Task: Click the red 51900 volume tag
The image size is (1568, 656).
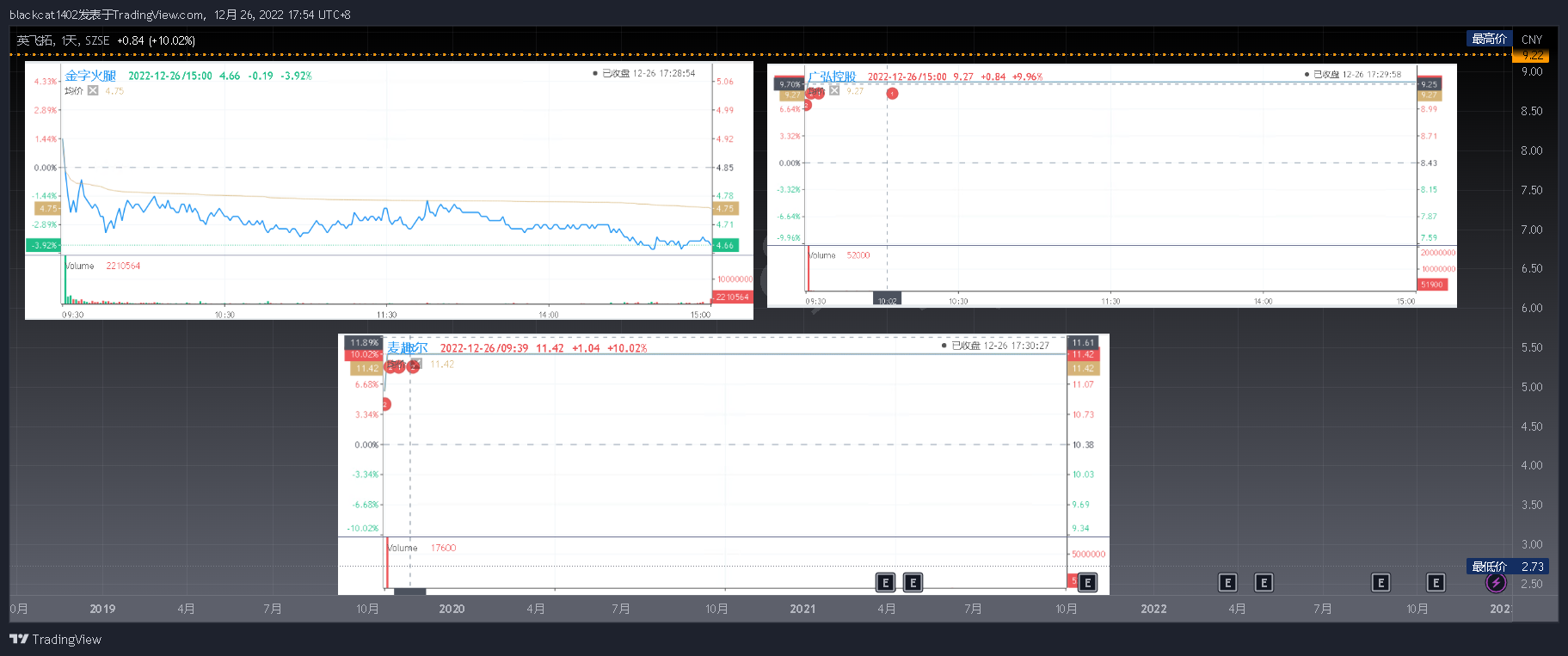Action: click(1432, 285)
